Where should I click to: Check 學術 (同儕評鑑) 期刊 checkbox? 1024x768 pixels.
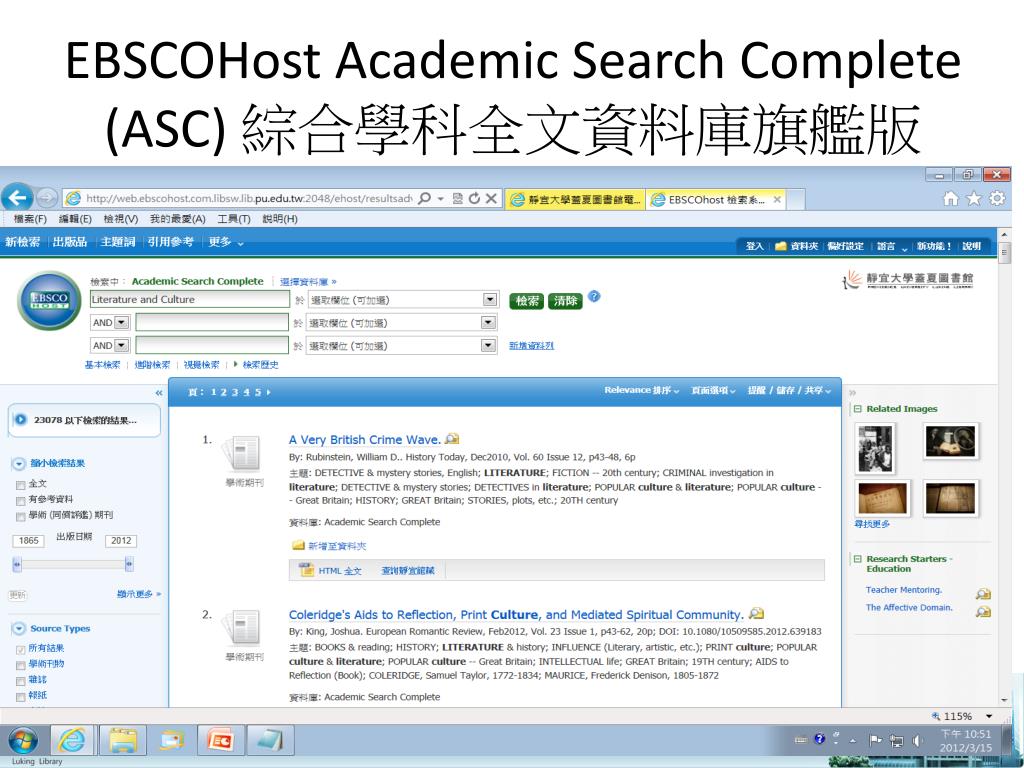pos(20,517)
